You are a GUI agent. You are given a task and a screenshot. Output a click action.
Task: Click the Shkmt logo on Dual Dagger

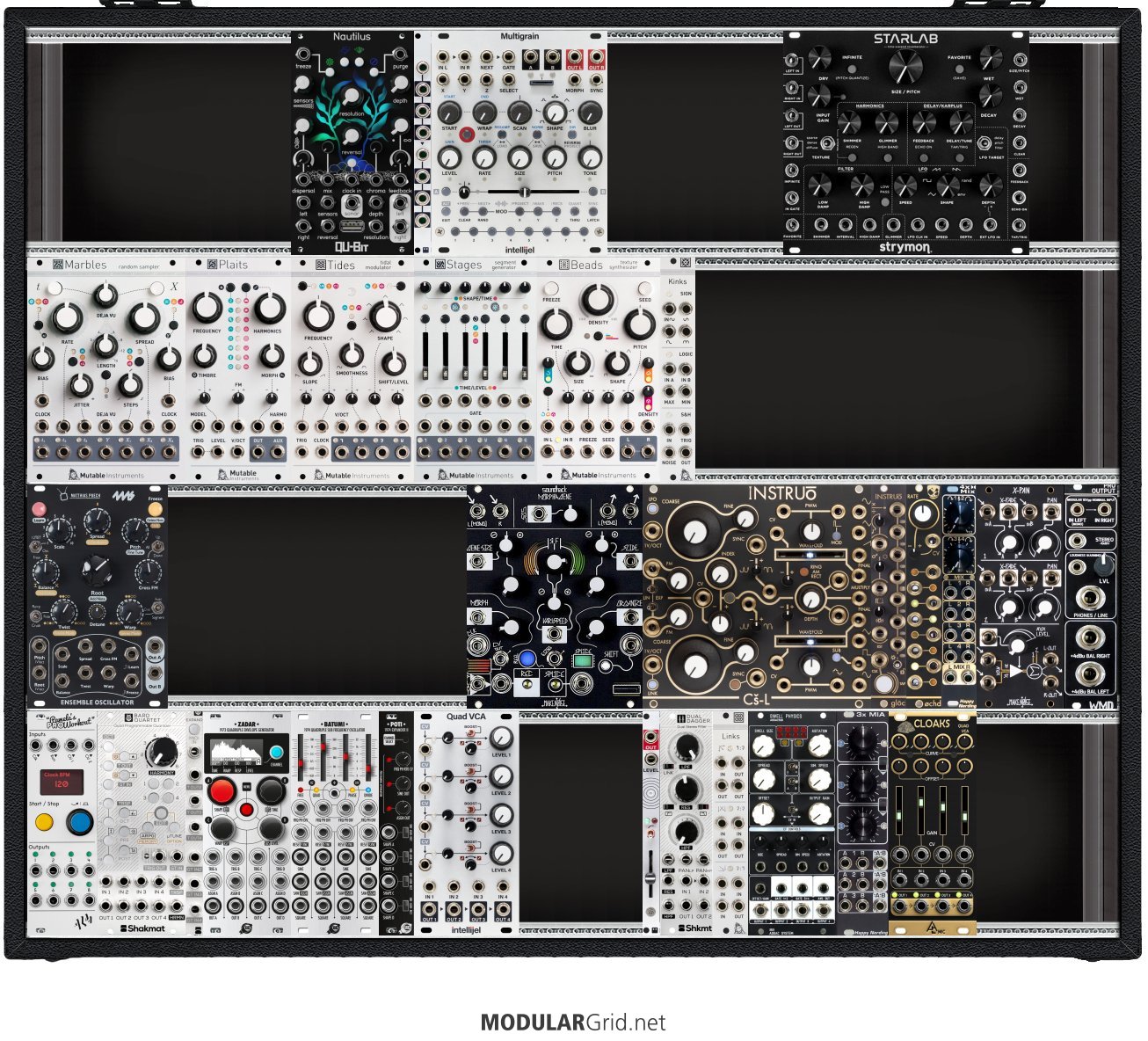(696, 928)
